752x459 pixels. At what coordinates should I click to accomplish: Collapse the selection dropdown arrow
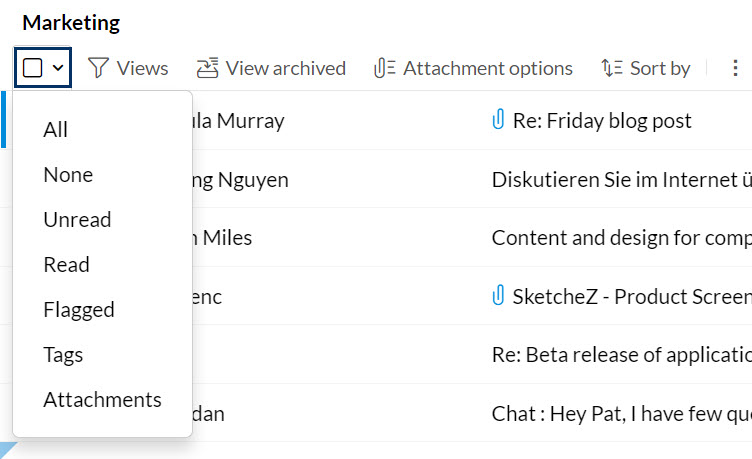coord(58,68)
